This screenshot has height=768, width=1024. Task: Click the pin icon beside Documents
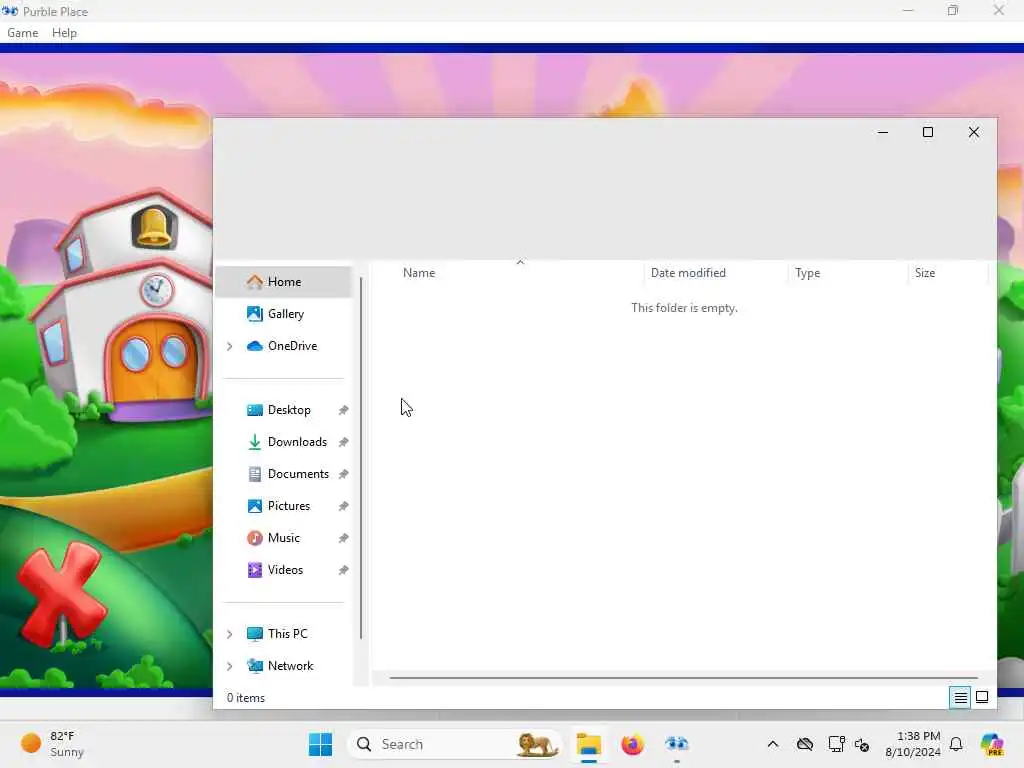tap(343, 474)
